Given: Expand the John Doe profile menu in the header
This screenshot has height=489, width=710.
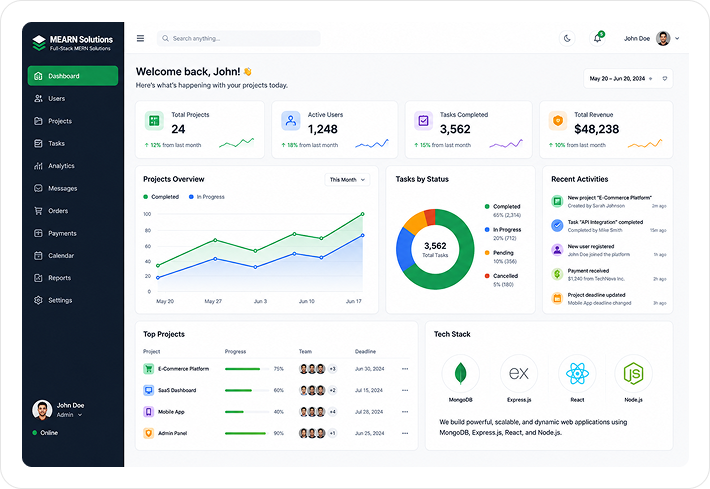Looking at the screenshot, I should pyautogui.click(x=652, y=38).
